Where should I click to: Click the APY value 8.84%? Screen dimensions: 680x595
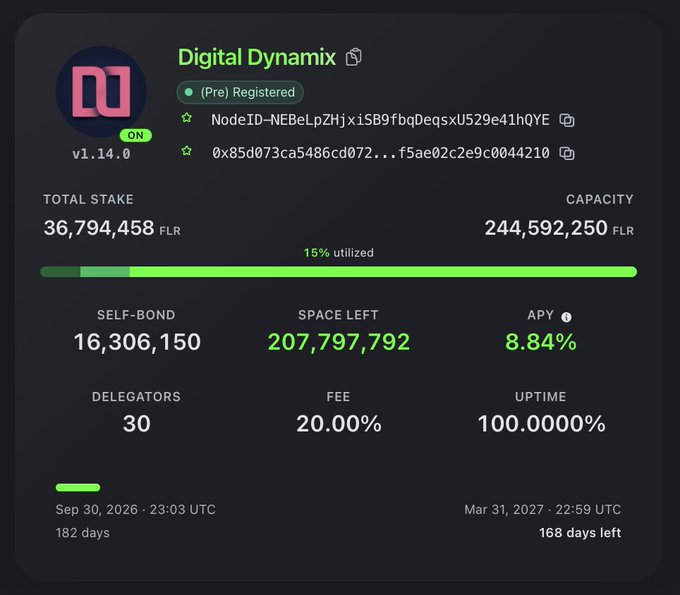(x=541, y=342)
